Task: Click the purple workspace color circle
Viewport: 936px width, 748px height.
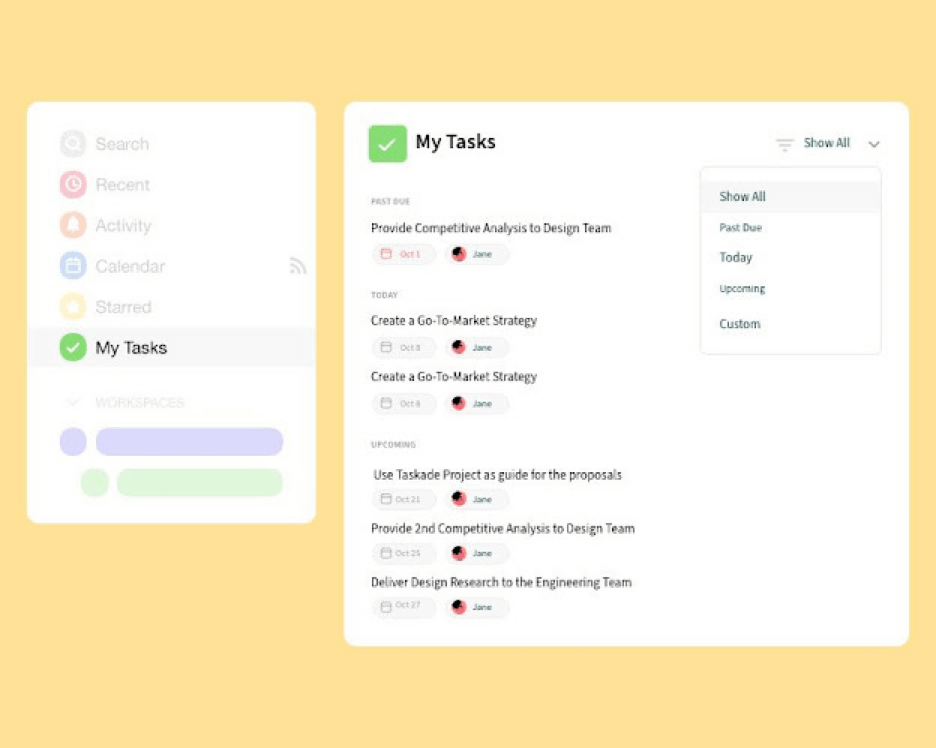Action: [73, 442]
